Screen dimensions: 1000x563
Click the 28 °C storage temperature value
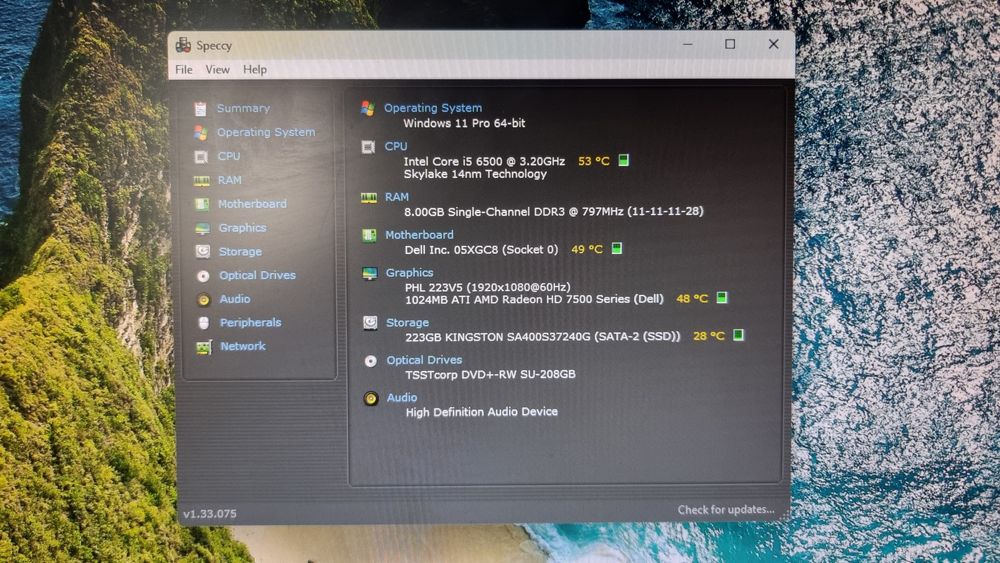click(x=709, y=336)
